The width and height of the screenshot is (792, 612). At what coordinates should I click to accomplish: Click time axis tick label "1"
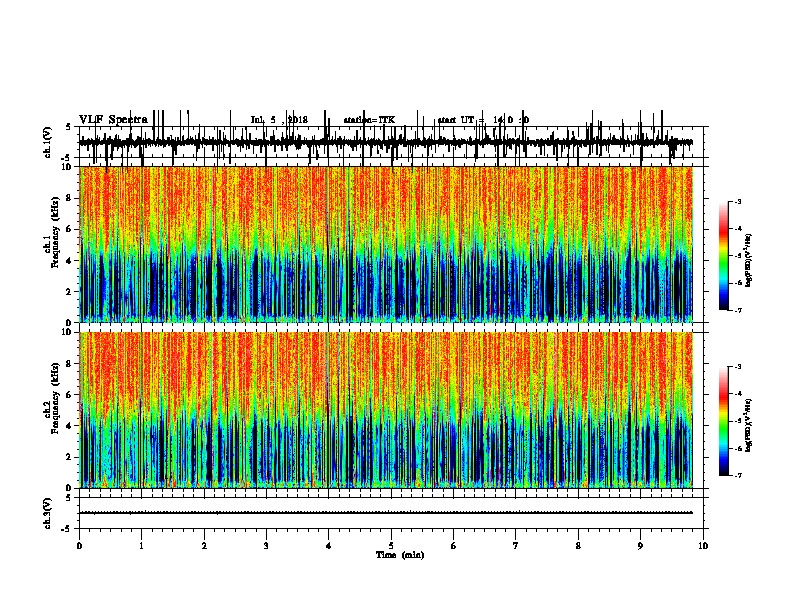click(141, 545)
